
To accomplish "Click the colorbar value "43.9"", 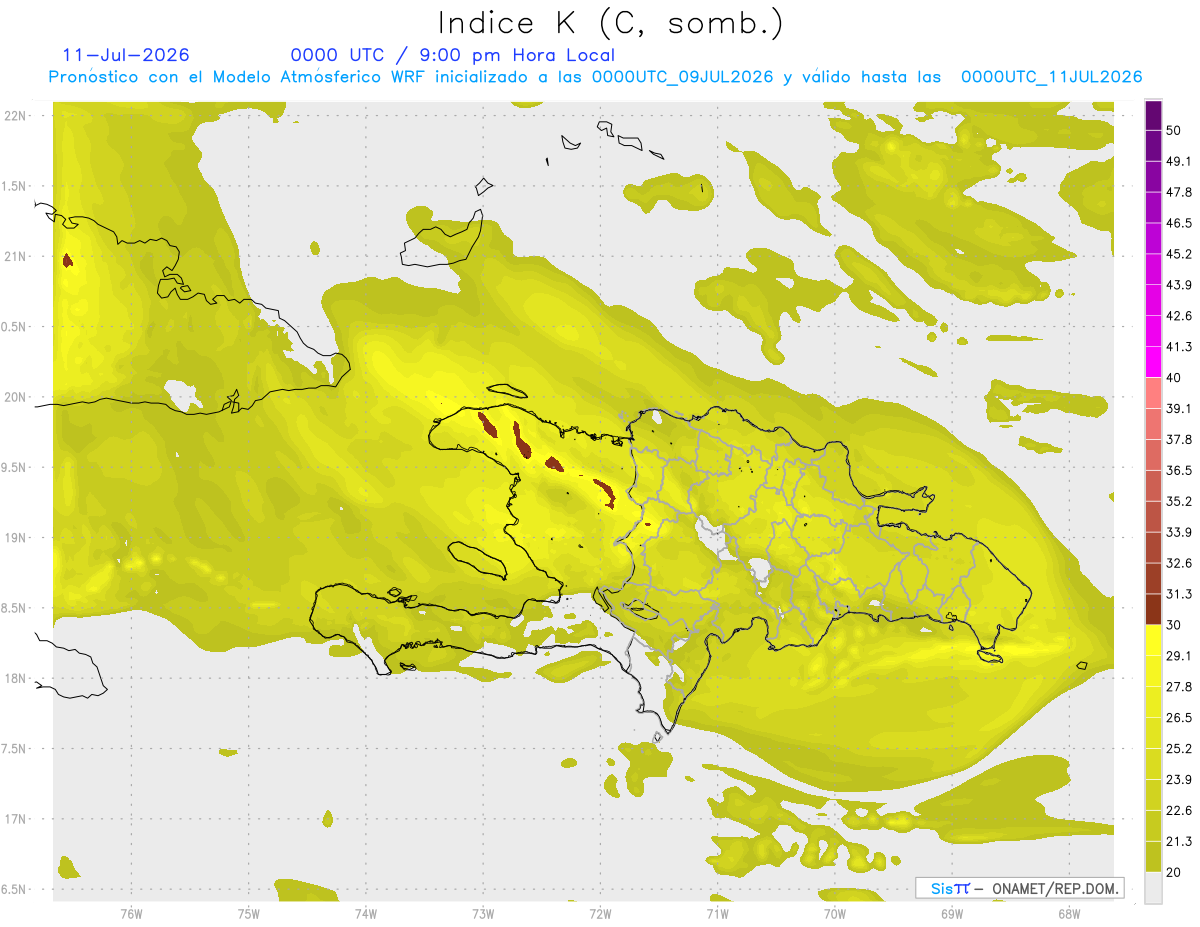I will click(1180, 285).
